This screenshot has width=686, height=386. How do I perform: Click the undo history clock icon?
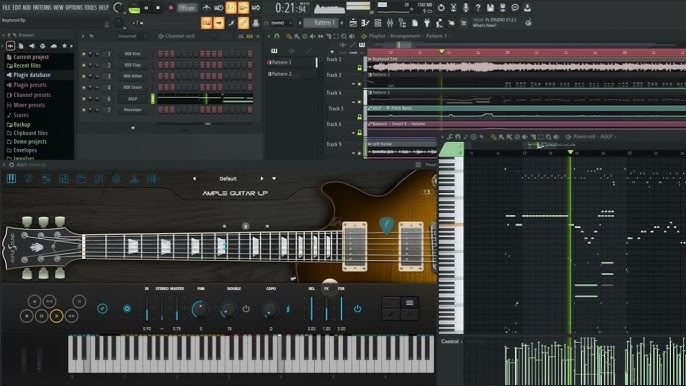click(441, 8)
